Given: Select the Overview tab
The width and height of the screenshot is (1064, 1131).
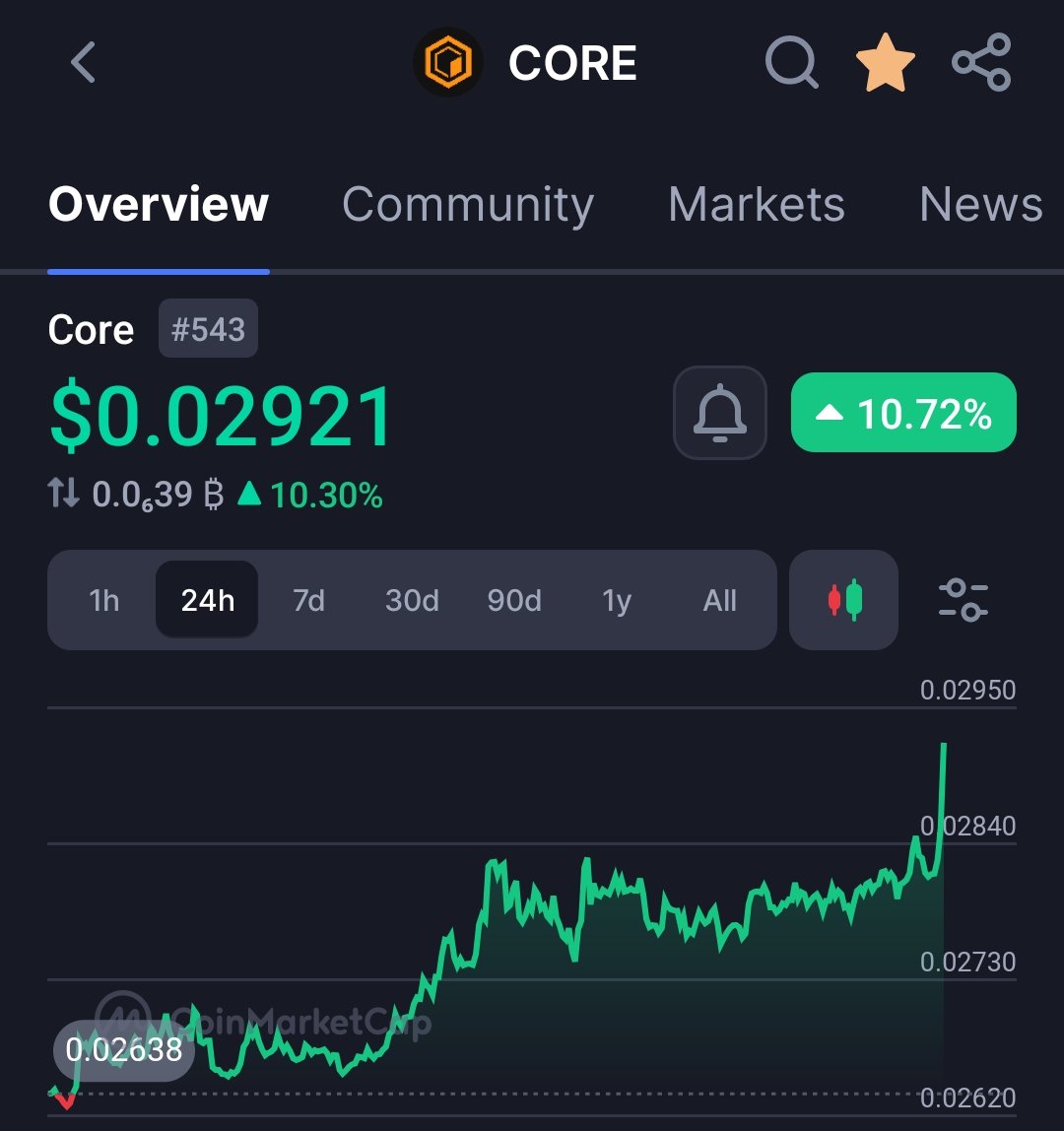Looking at the screenshot, I should coord(159,205).
